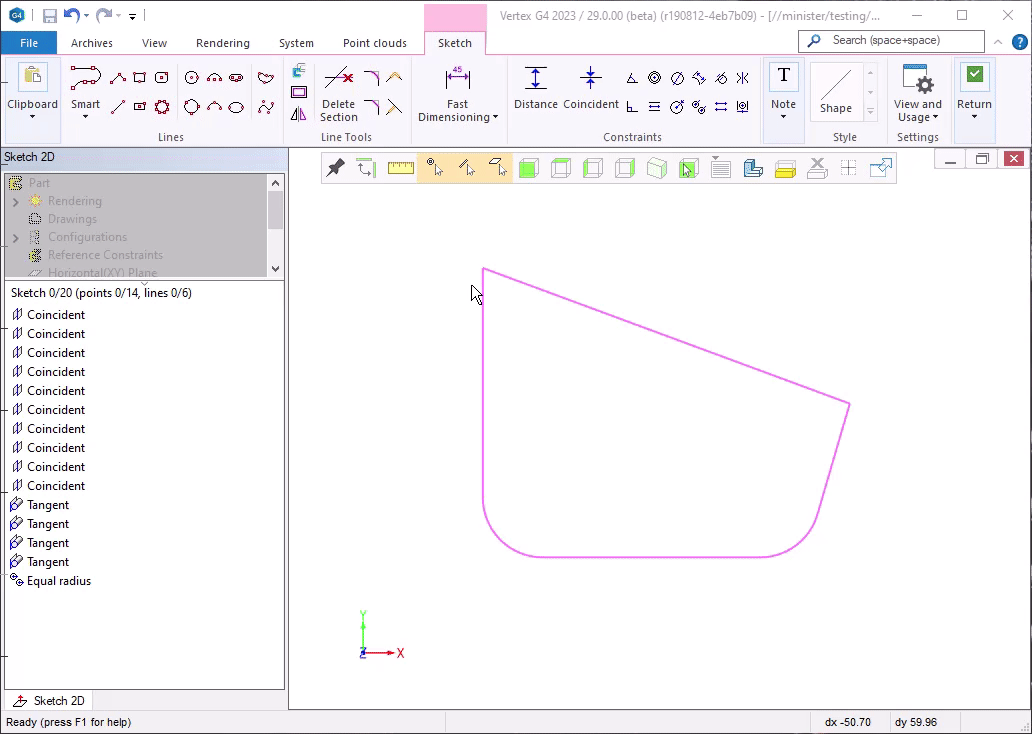Image resolution: width=1032 pixels, height=734 pixels.
Task: Toggle point selection filter
Action: click(x=434, y=168)
